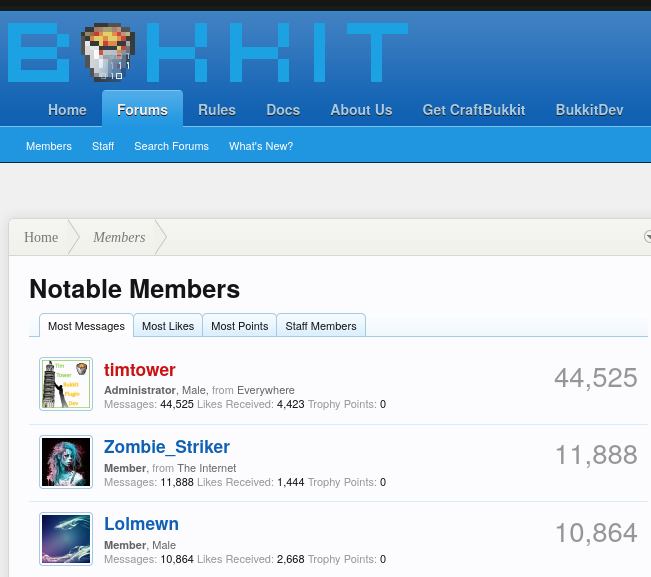651x577 pixels.
Task: Open Zombie_Striker's profile name link
Action: [x=166, y=447]
